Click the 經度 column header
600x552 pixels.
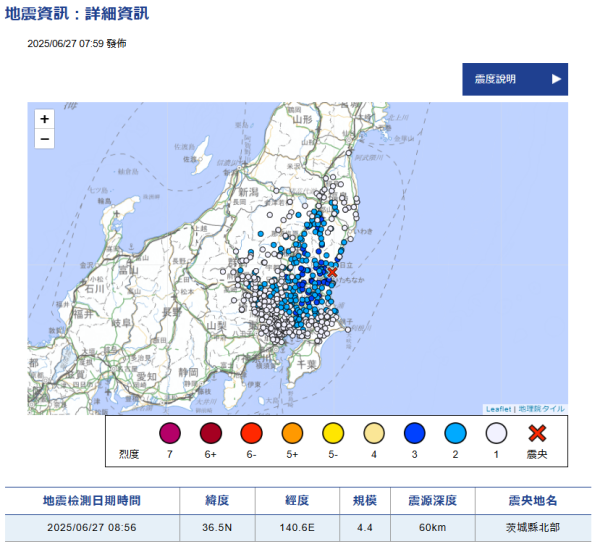pos(297,500)
